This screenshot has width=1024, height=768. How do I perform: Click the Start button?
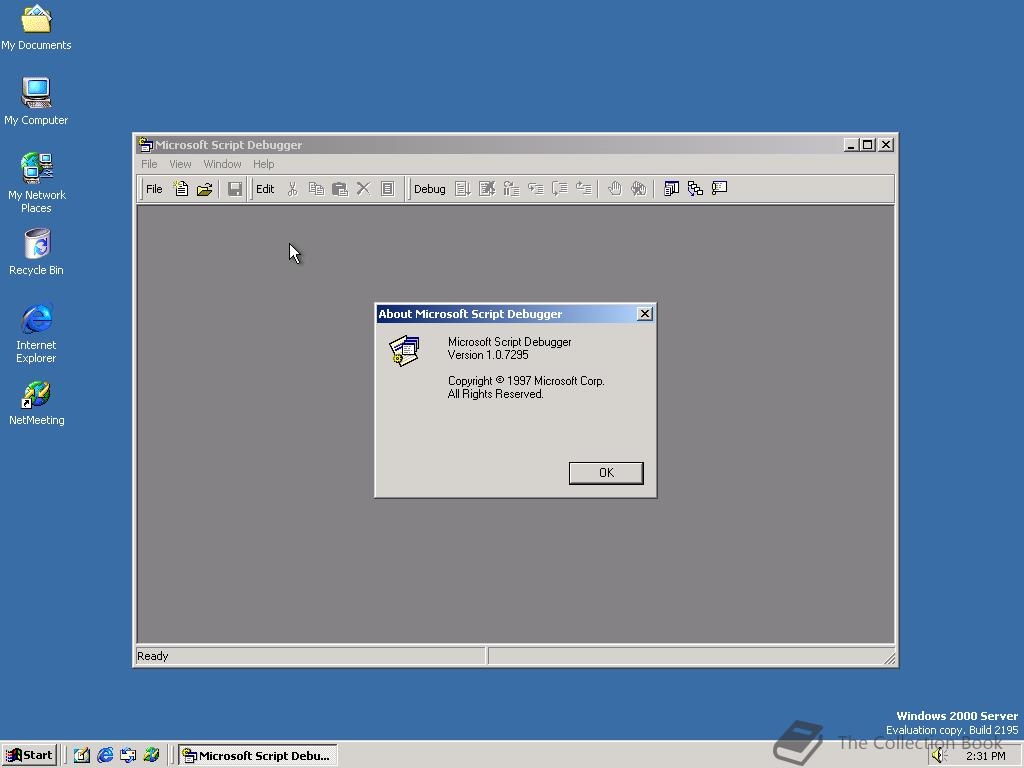tap(29, 755)
